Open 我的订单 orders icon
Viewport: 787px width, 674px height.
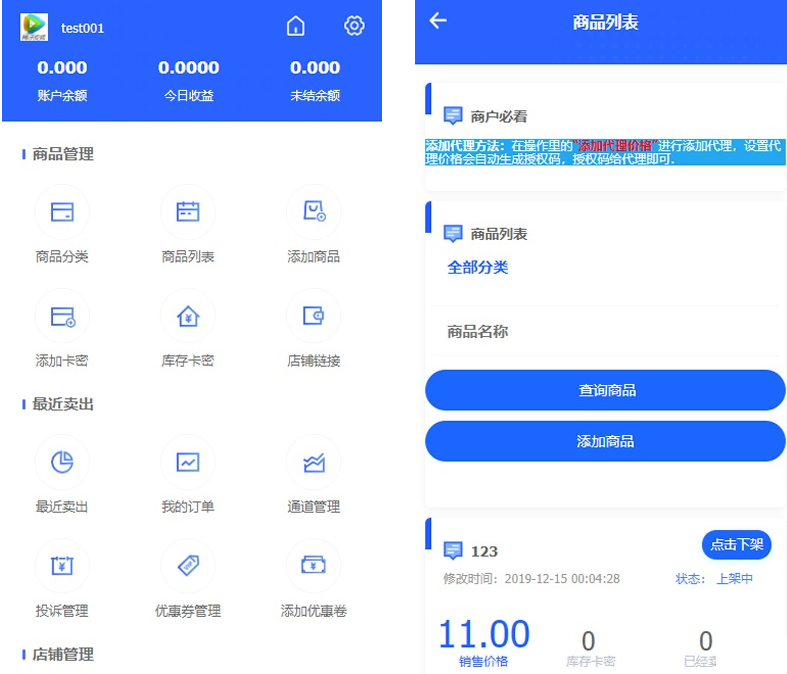188,462
